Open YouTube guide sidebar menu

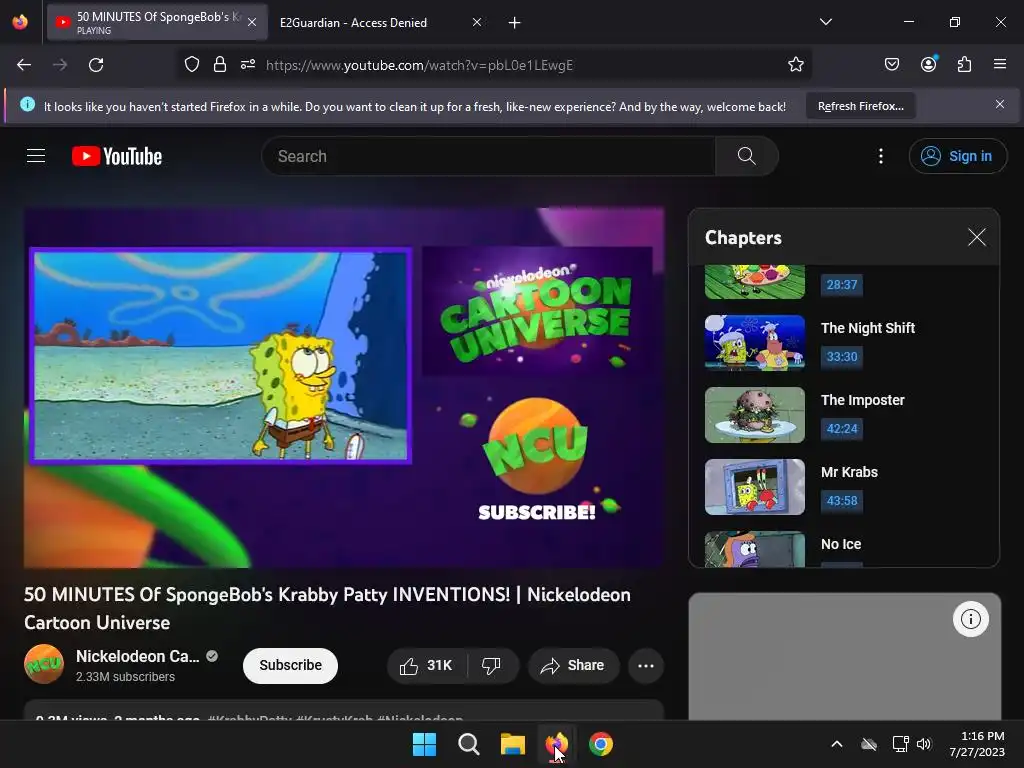[x=36, y=156]
